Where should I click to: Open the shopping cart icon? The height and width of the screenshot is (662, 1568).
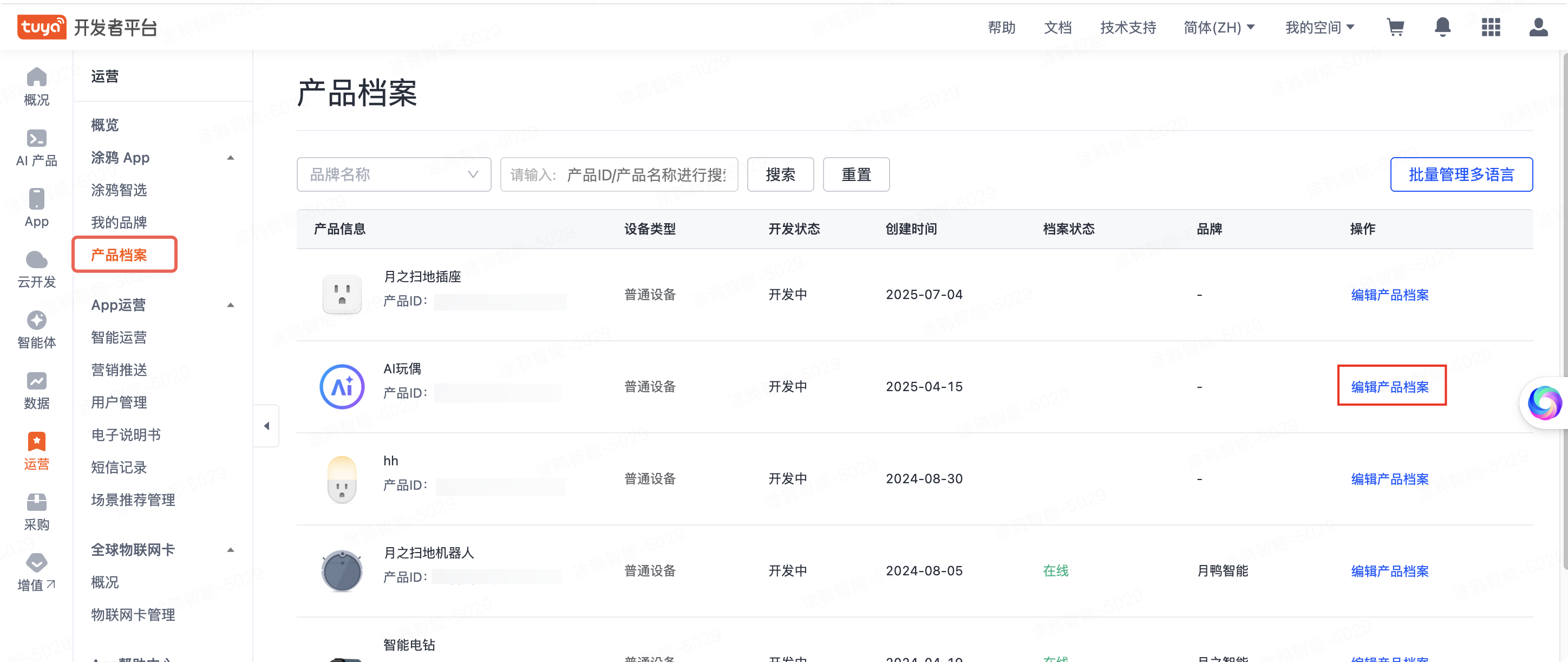tap(1395, 28)
